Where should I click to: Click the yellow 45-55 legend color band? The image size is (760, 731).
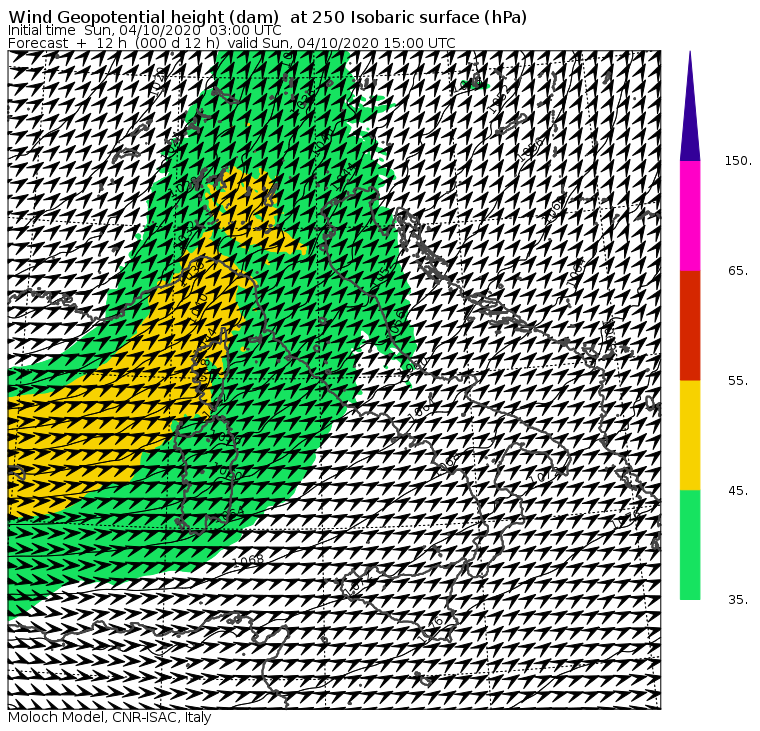[690, 435]
